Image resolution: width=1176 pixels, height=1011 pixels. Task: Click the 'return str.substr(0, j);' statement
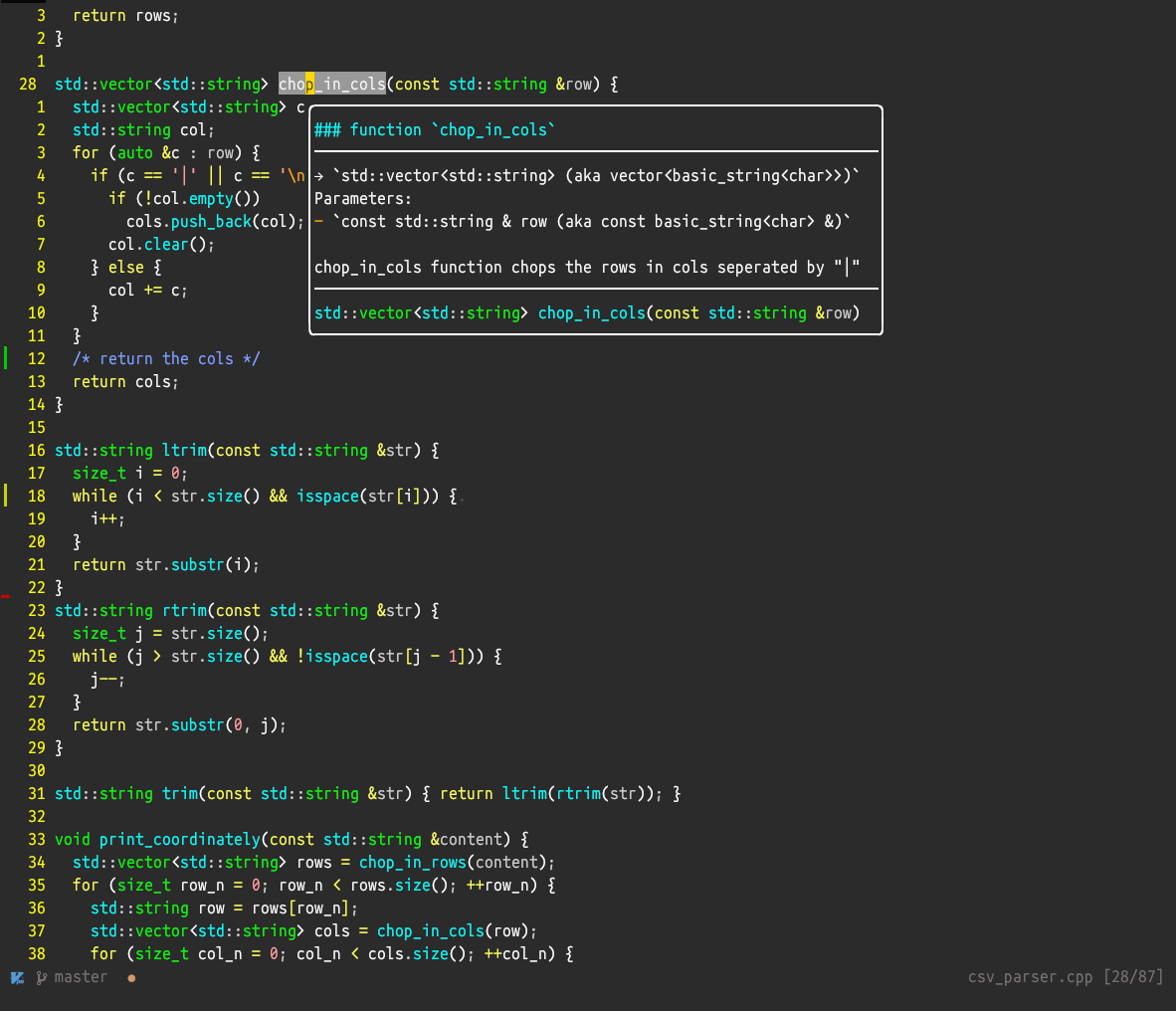179,724
